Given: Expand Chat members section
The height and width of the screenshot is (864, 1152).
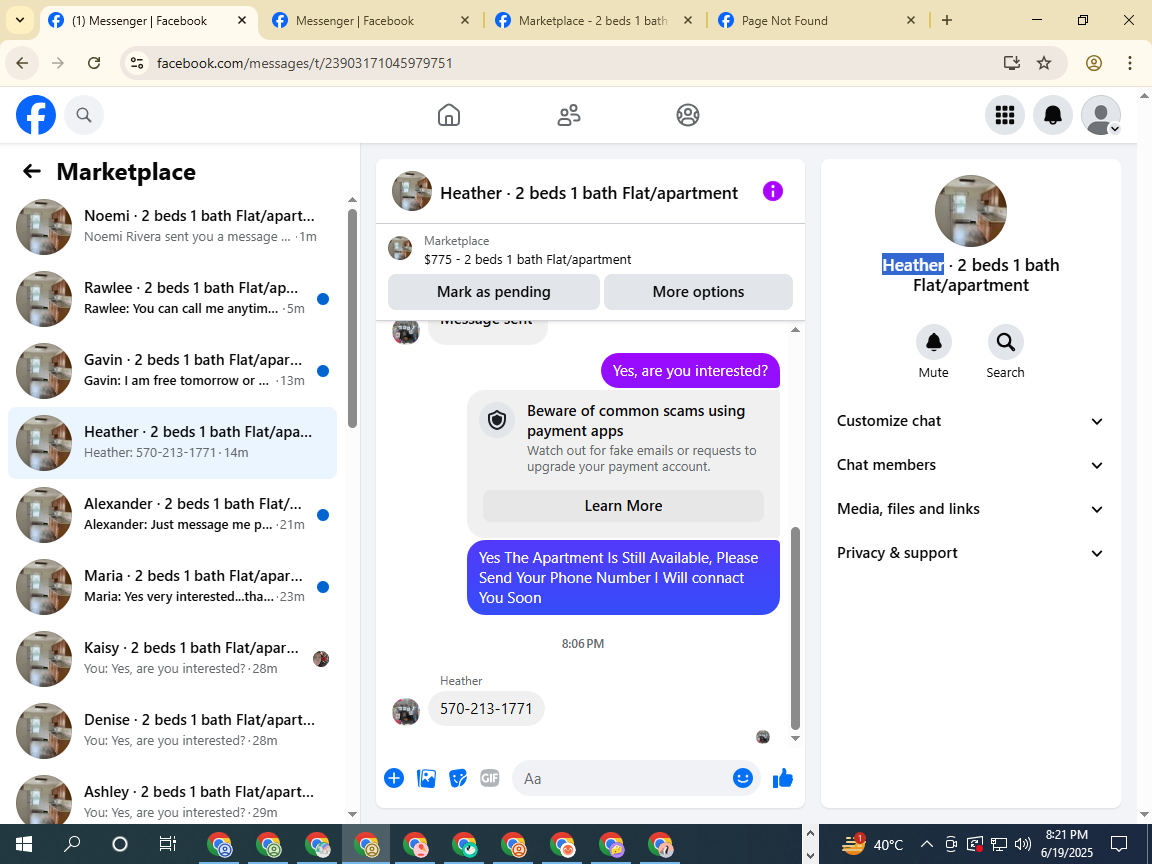Looking at the screenshot, I should click(x=971, y=465).
